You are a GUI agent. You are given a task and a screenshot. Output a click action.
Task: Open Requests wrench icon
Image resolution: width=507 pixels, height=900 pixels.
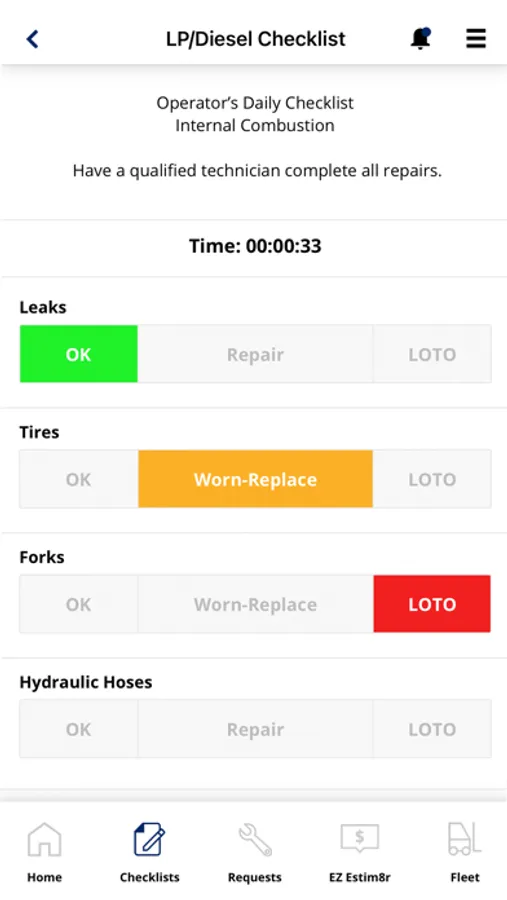[x=255, y=840]
